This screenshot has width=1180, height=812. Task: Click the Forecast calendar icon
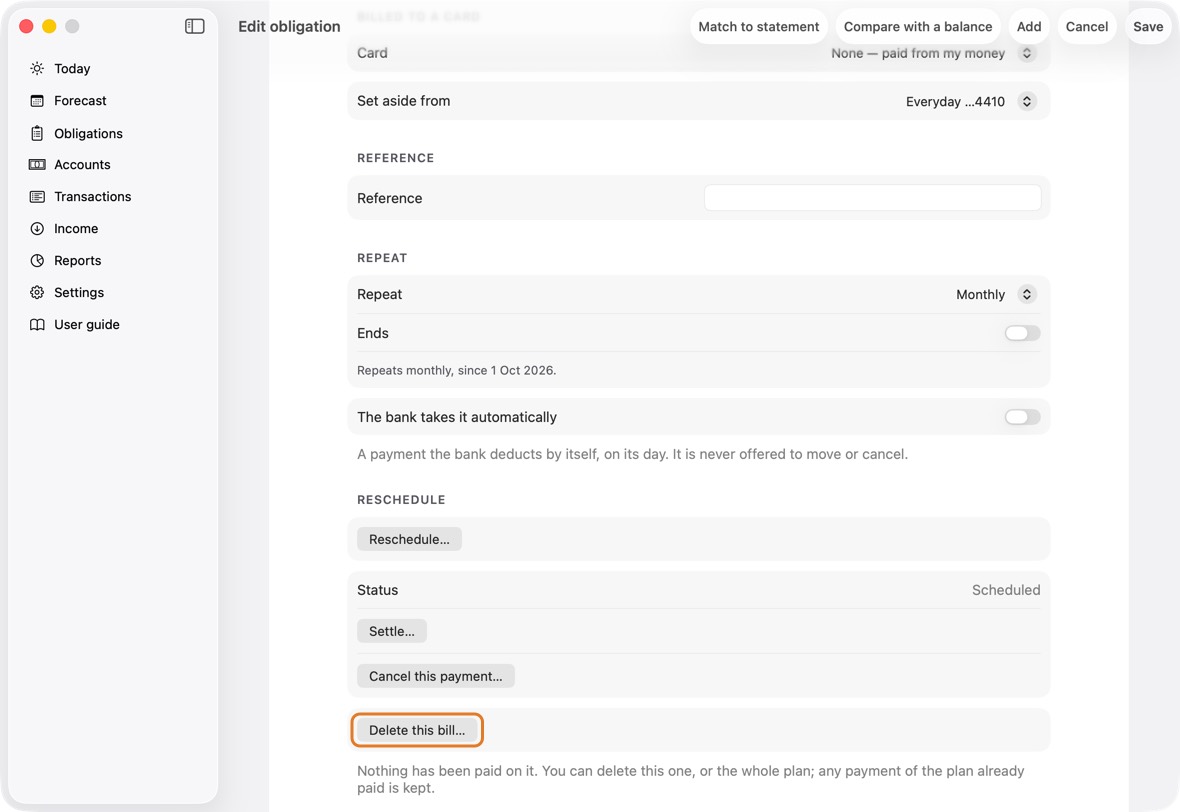[37, 101]
